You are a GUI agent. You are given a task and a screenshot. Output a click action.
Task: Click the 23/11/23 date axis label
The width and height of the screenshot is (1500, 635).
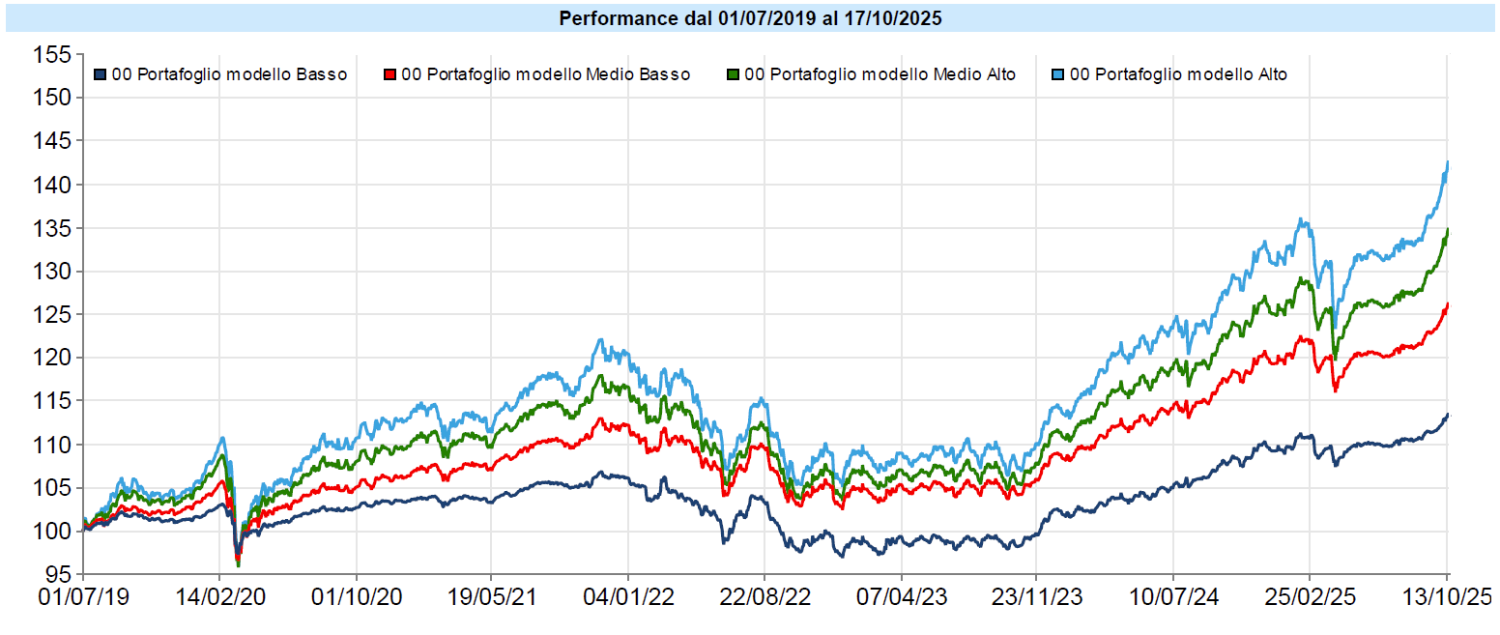click(x=1037, y=597)
